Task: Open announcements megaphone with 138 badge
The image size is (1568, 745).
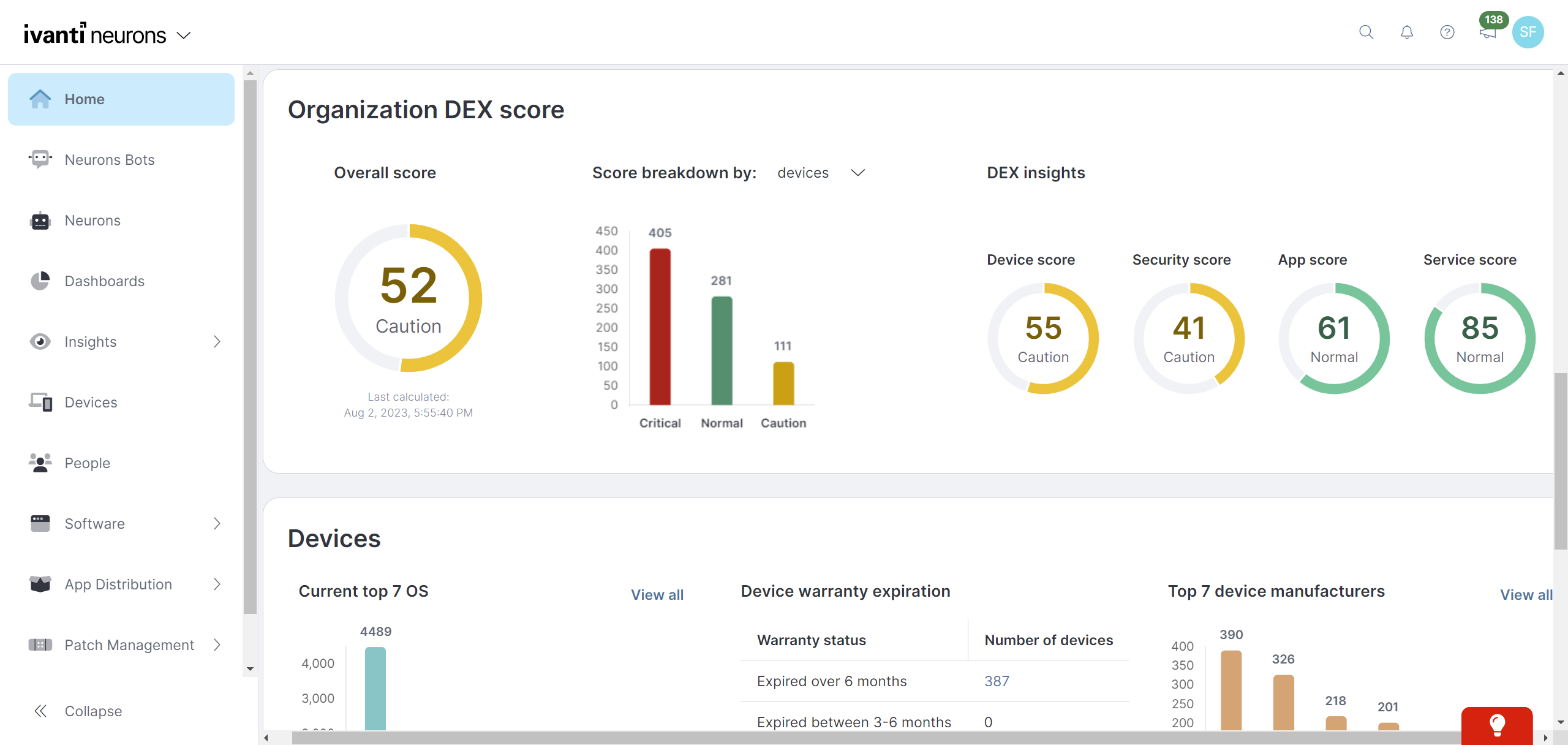Action: point(1488,31)
